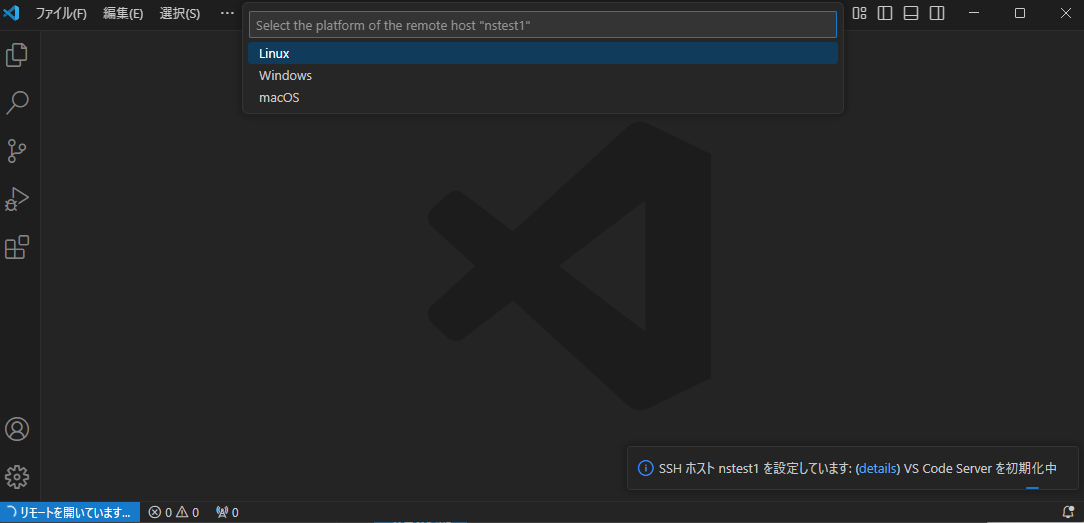Click the info icon in SSH notification

tap(645, 468)
